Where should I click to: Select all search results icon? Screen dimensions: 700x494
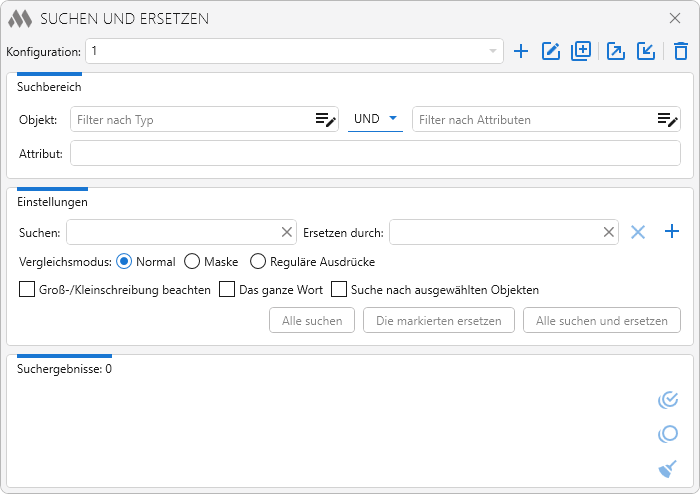[x=668, y=400]
